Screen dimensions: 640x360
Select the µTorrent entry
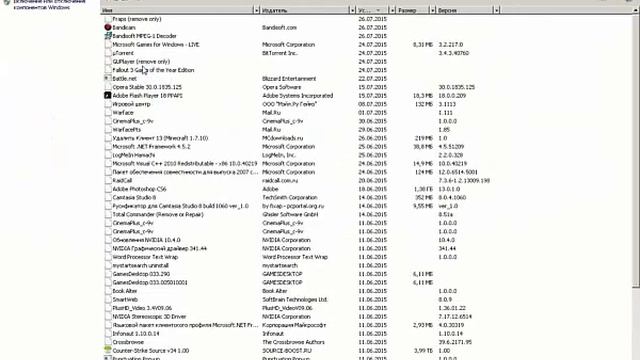click(x=123, y=53)
